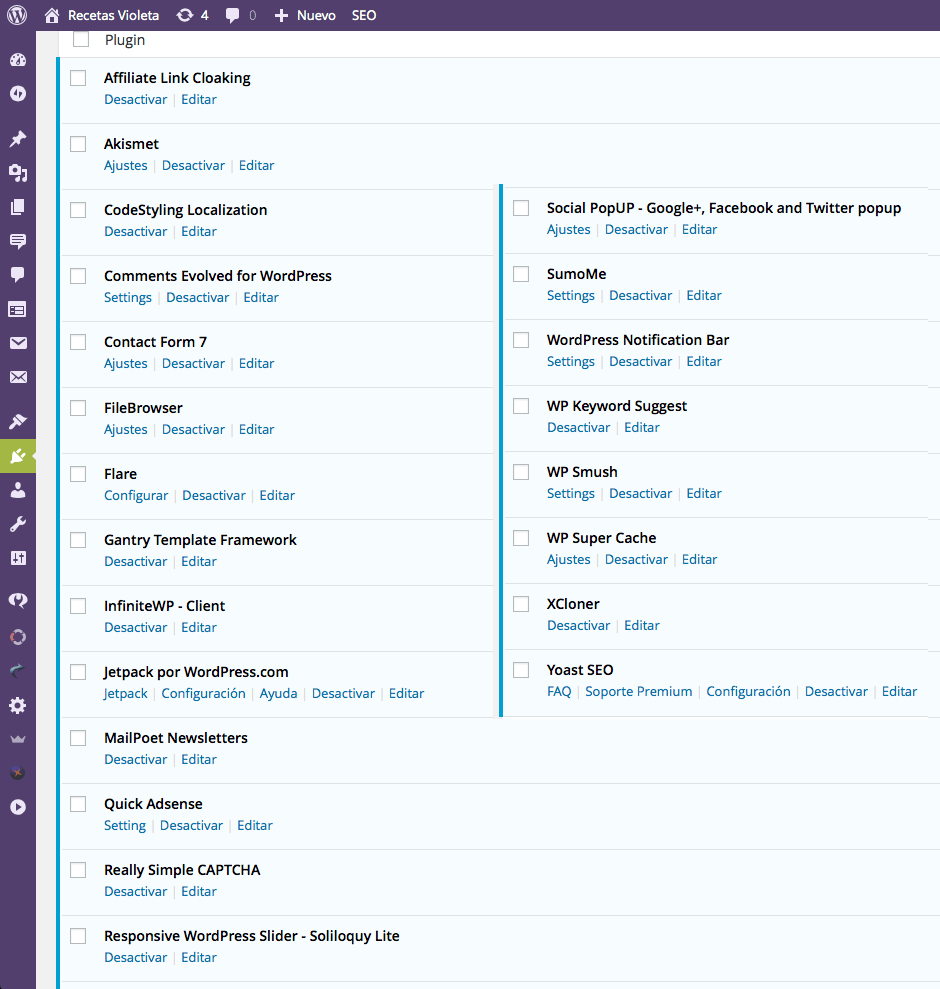Click the Setting link under Quick Adsense
Screen dimensions: 940x989
tap(125, 826)
